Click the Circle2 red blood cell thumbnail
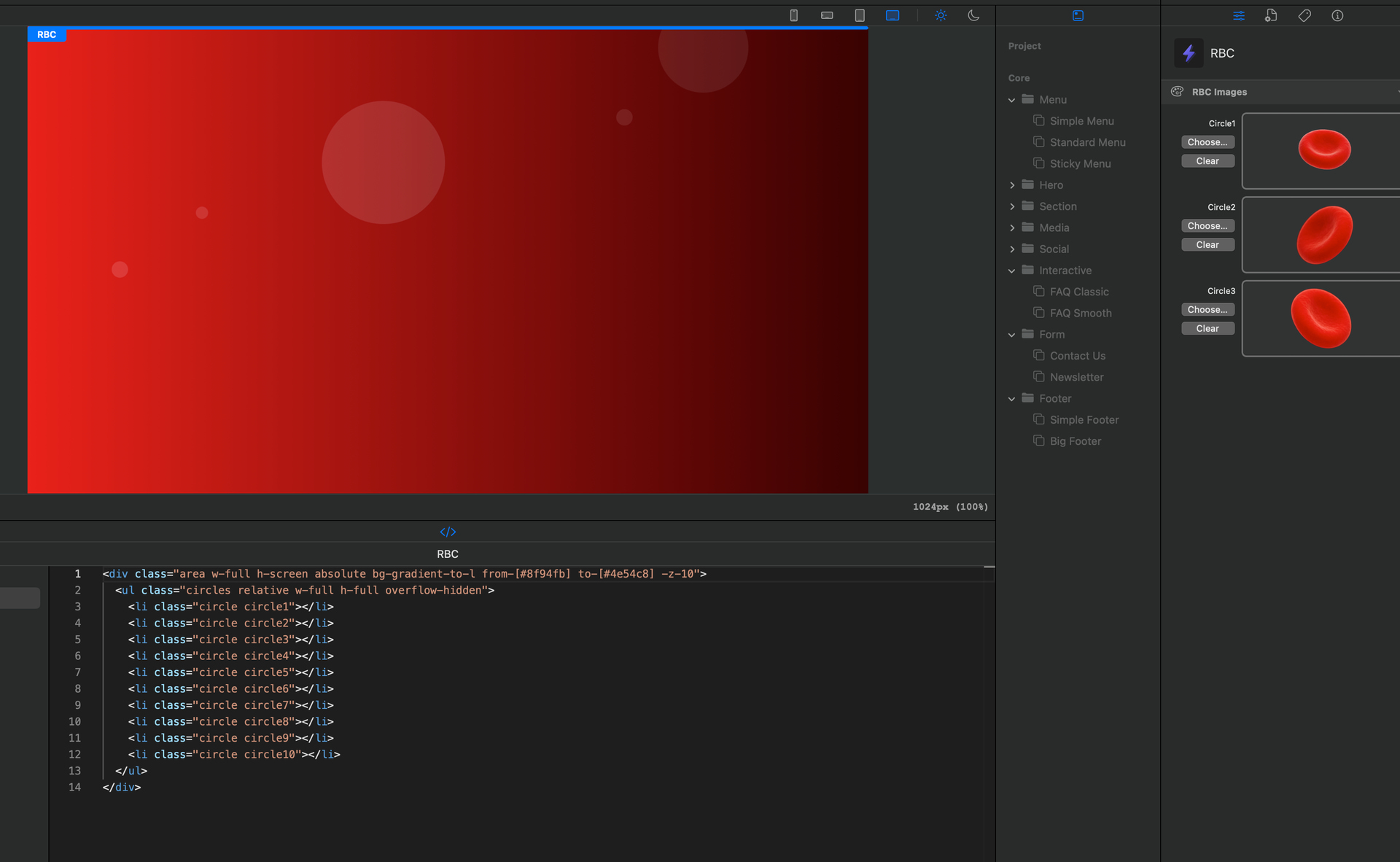Viewport: 1400px width, 862px height. [x=1324, y=235]
